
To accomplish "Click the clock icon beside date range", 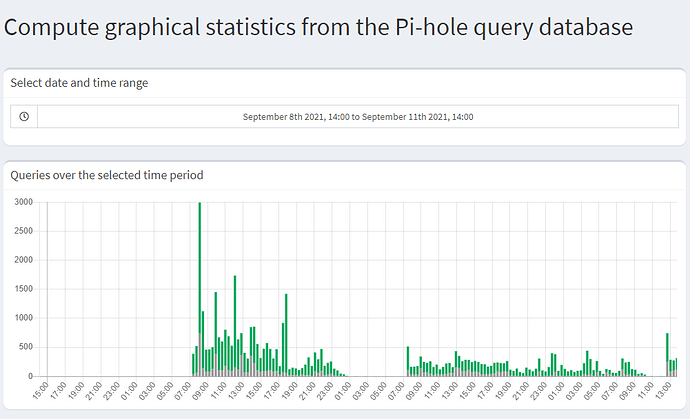I will click(x=24, y=117).
